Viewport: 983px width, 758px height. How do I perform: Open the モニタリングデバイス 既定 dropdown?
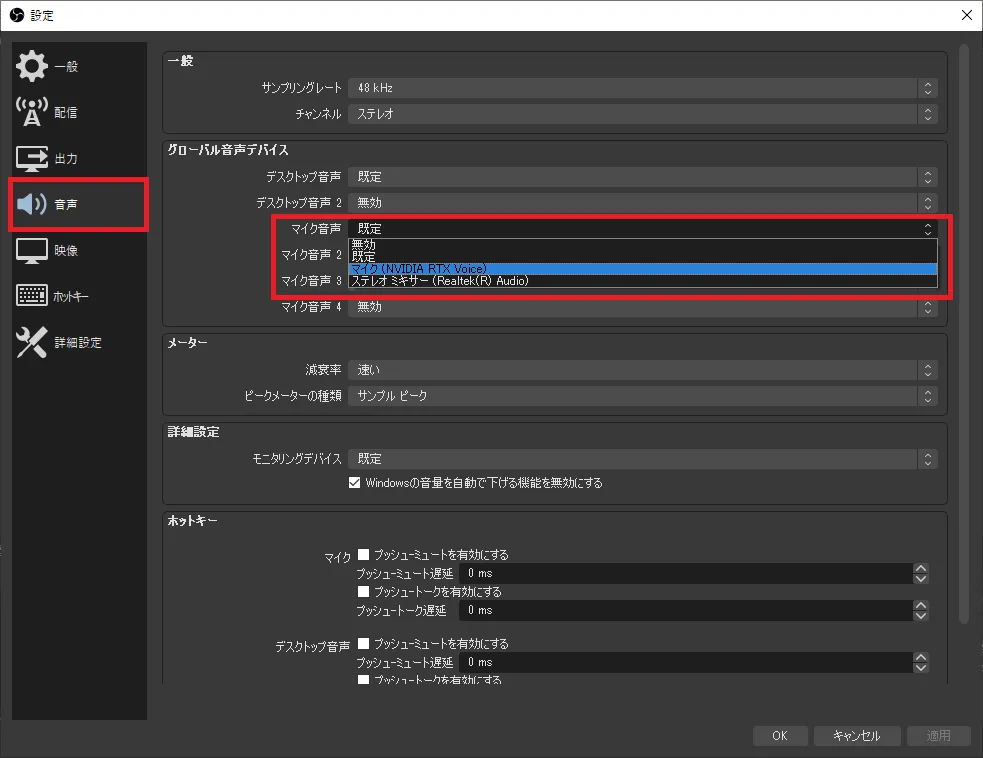tap(643, 459)
